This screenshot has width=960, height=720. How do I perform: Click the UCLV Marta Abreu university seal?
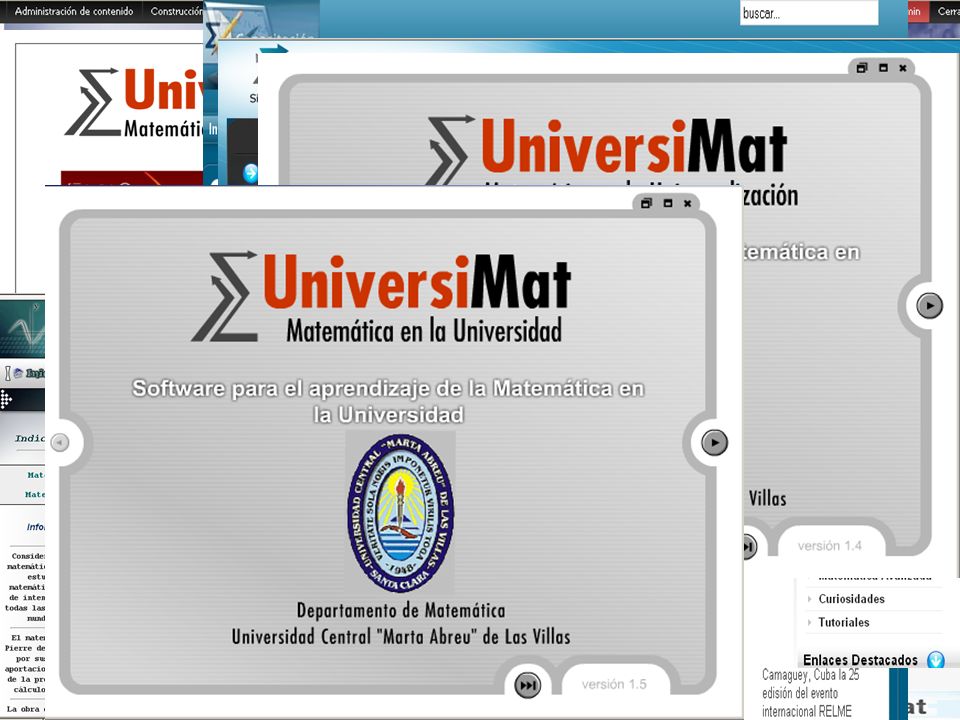coord(401,513)
